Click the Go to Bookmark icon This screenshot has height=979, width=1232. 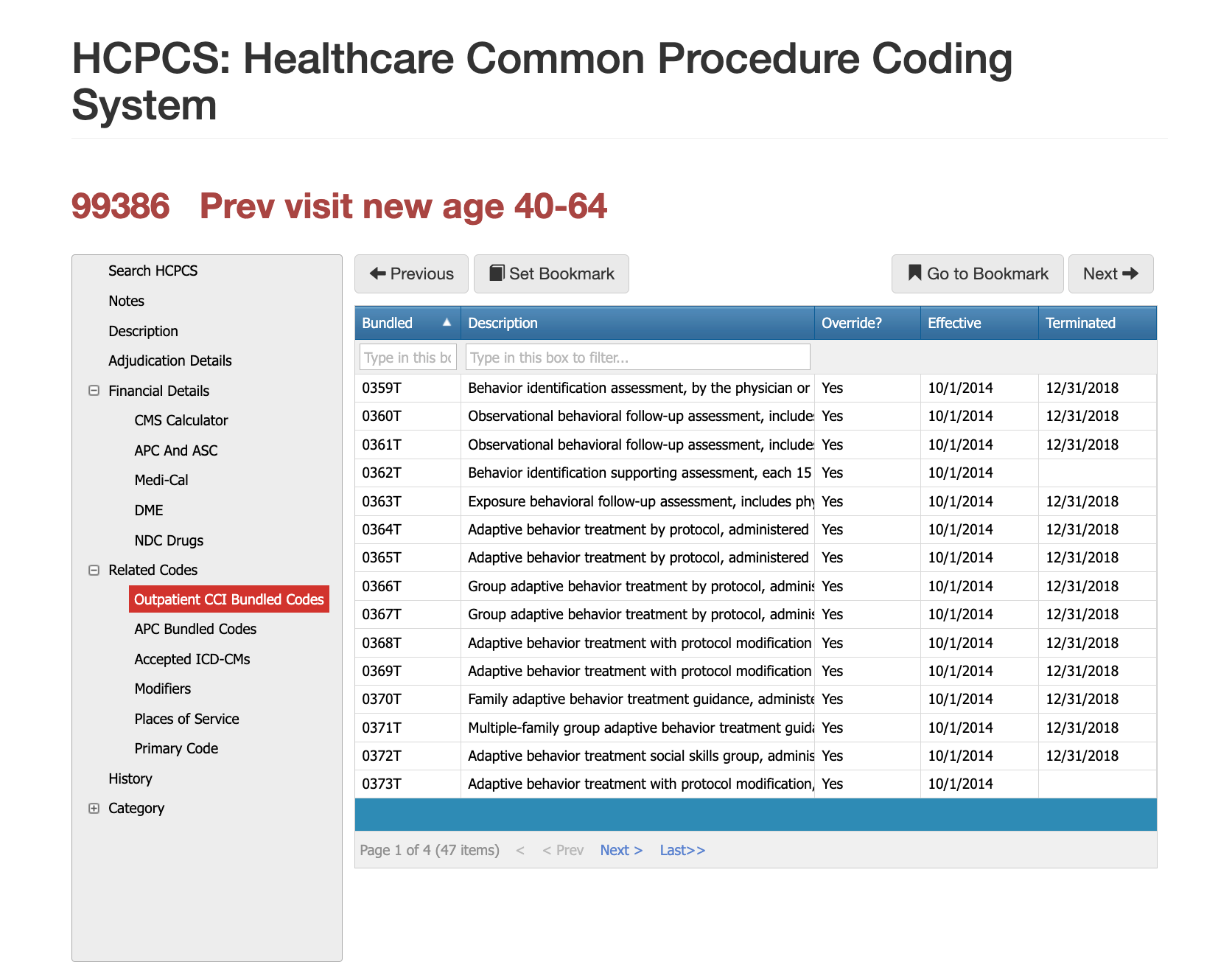pyautogui.click(x=914, y=274)
